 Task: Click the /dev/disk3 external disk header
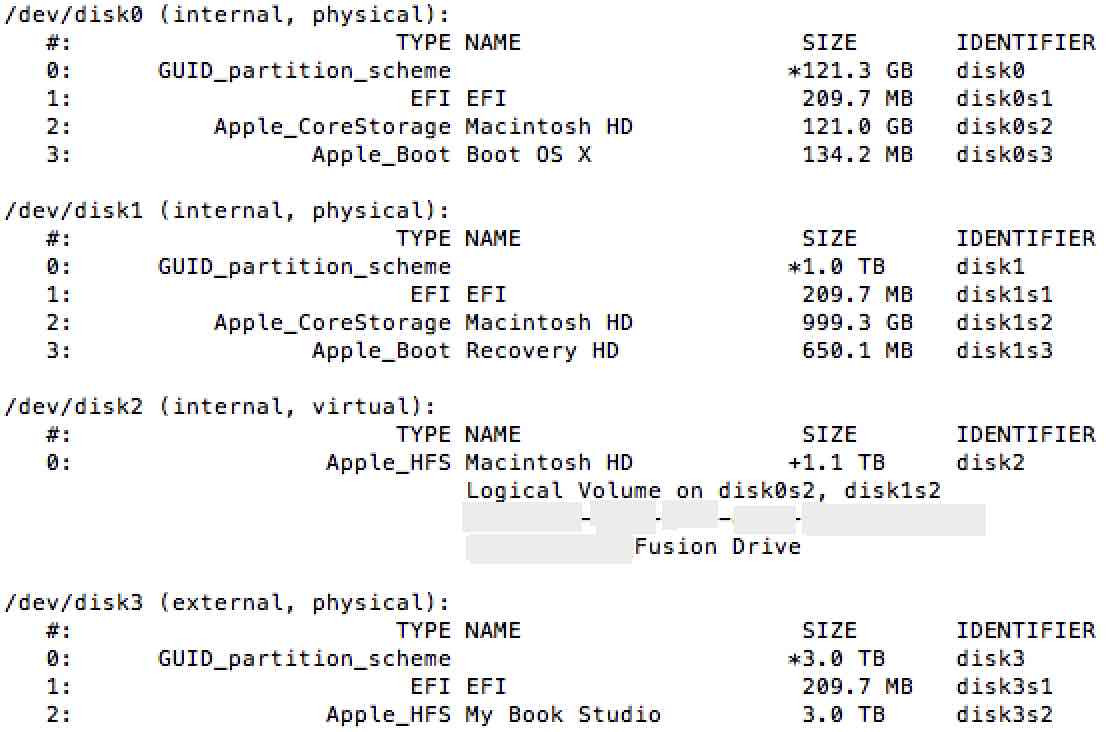click(227, 603)
